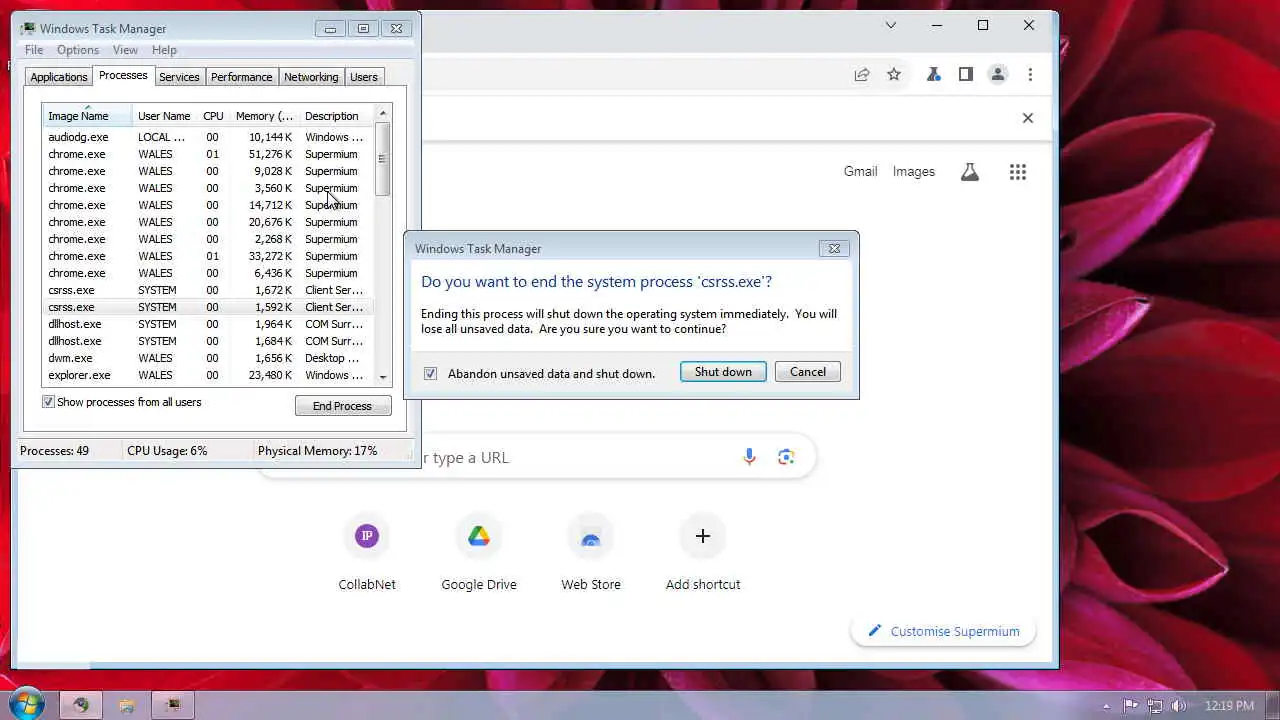The width and height of the screenshot is (1280, 720).
Task: Open the Google apps grid
Action: [1018, 172]
